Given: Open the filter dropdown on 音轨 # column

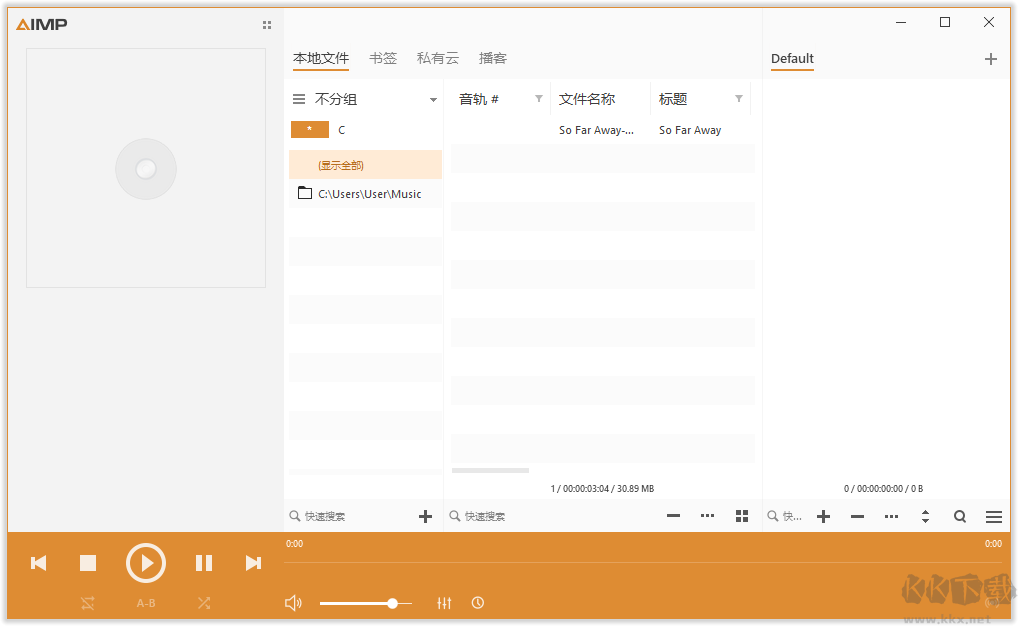Looking at the screenshot, I should (539, 99).
